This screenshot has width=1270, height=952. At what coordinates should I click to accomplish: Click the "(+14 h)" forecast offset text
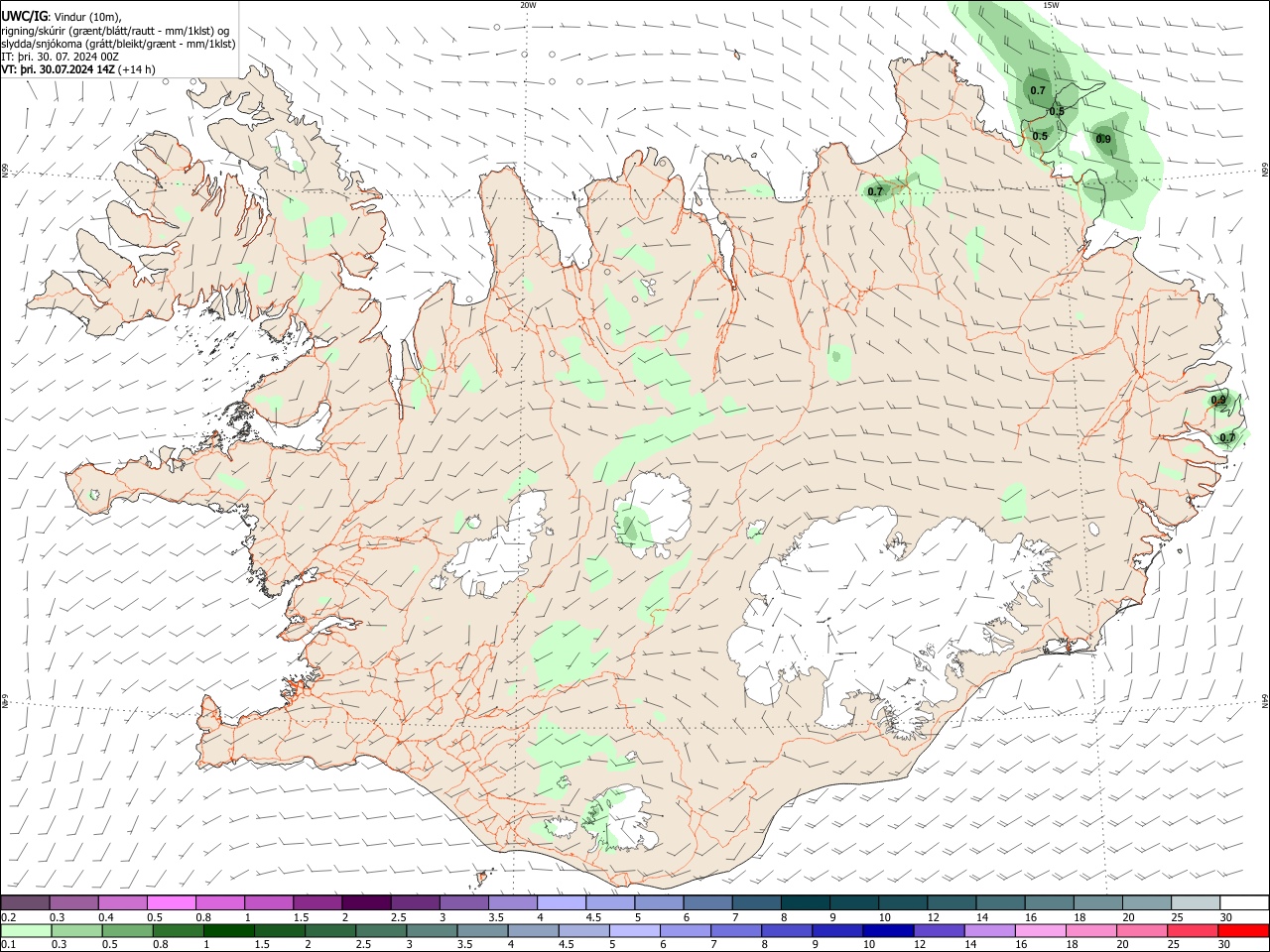(137, 69)
